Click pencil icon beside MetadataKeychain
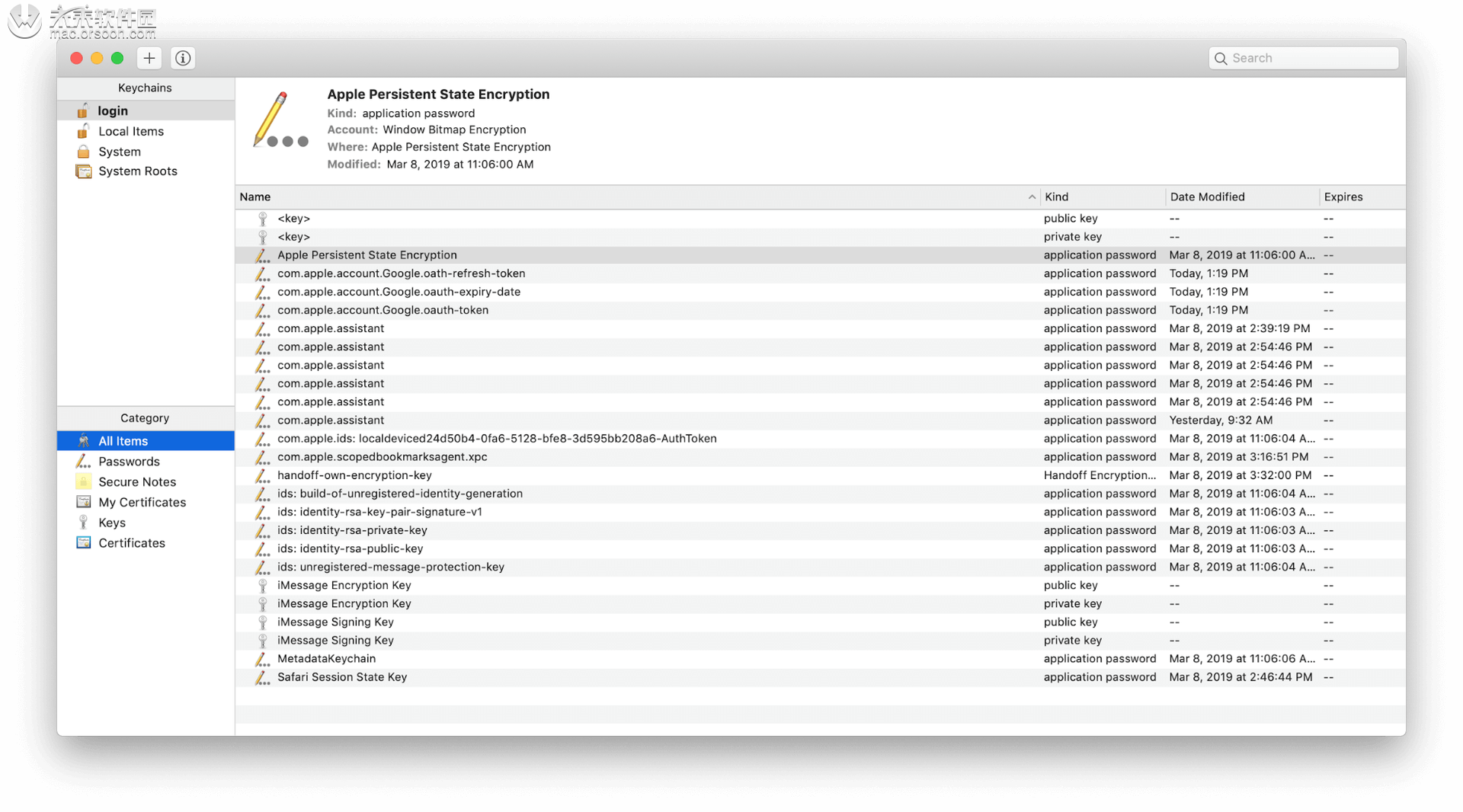This screenshot has height=812, width=1463. tap(262, 659)
